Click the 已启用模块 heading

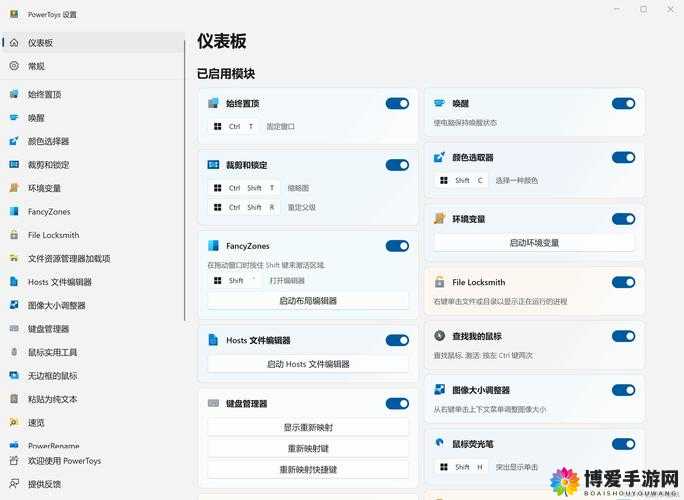(x=226, y=74)
